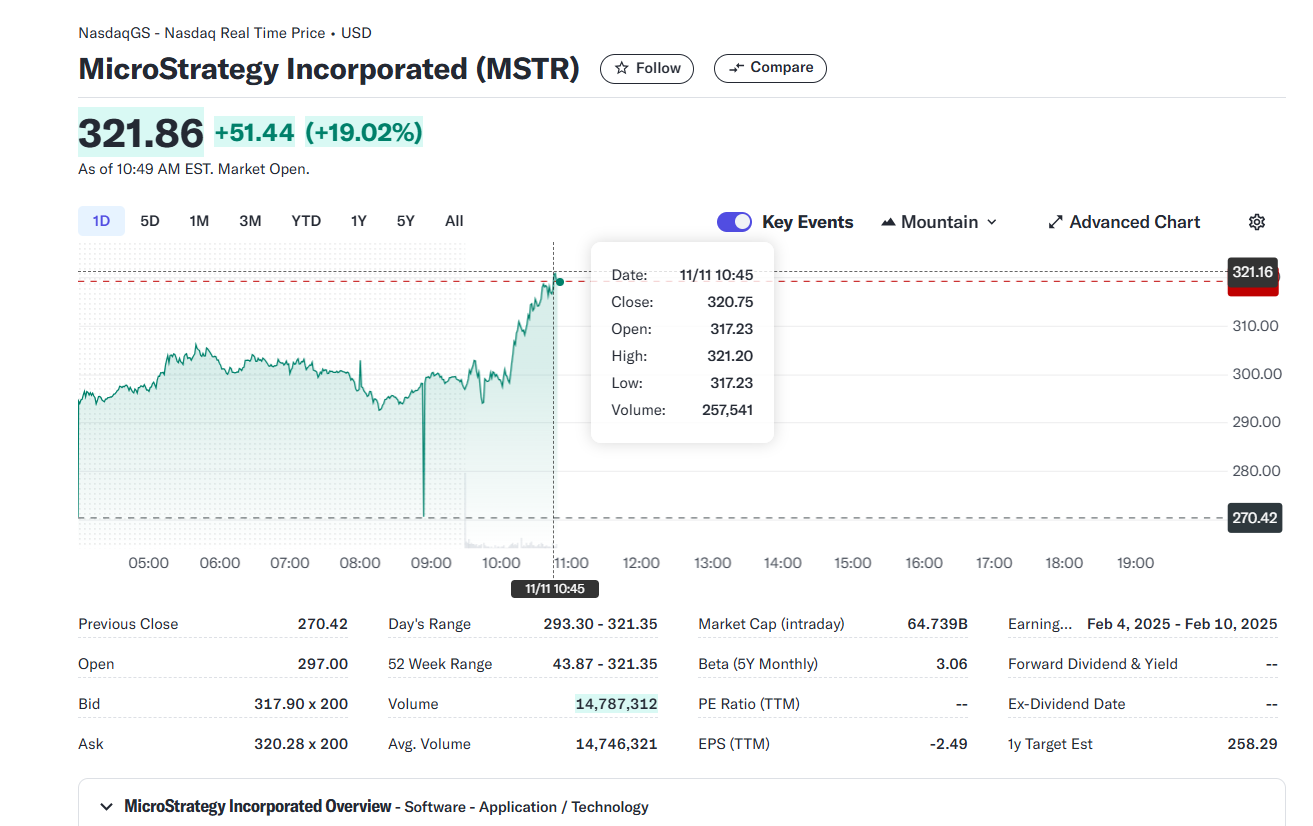Show the YTD chart range
This screenshot has width=1313, height=826.
(x=306, y=221)
